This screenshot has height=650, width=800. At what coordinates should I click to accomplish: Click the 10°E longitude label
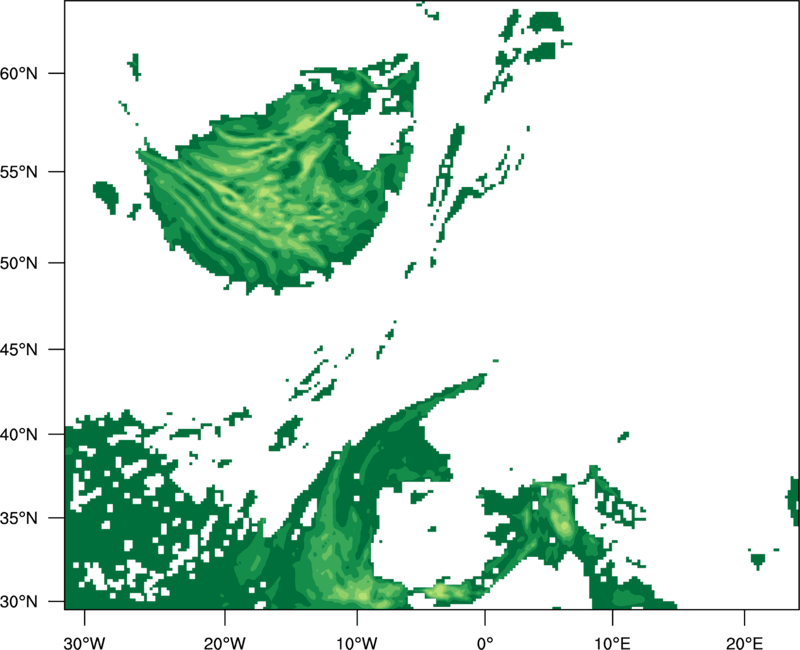(x=612, y=643)
